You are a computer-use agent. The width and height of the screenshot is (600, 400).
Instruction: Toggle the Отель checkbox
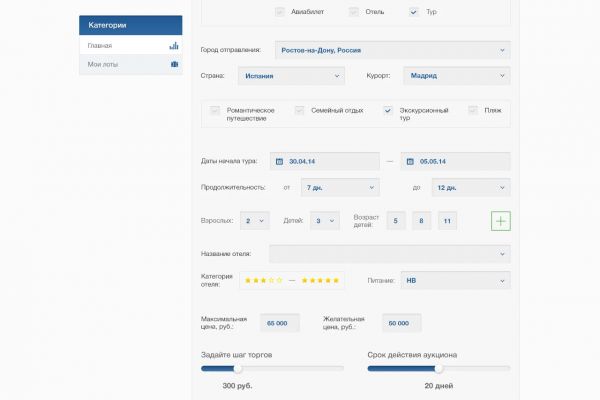354,12
